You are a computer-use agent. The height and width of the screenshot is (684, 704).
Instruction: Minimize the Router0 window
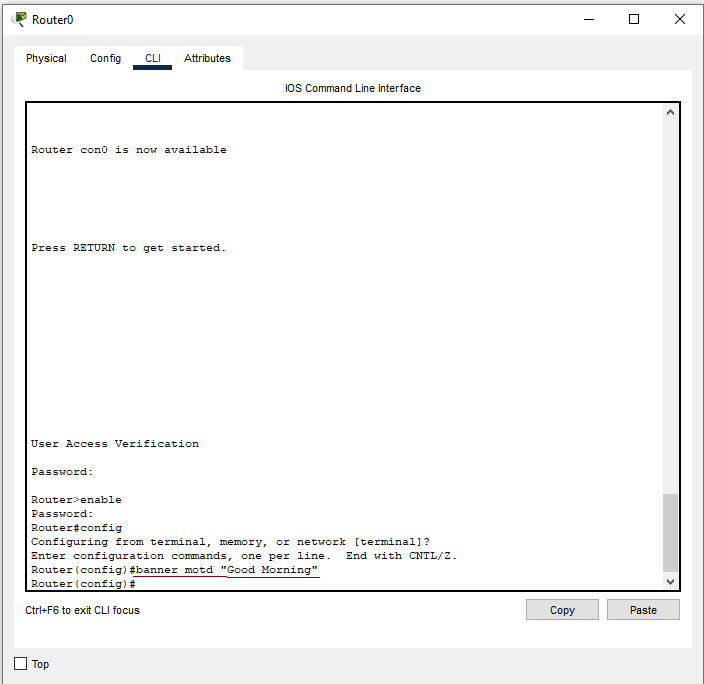click(x=587, y=19)
